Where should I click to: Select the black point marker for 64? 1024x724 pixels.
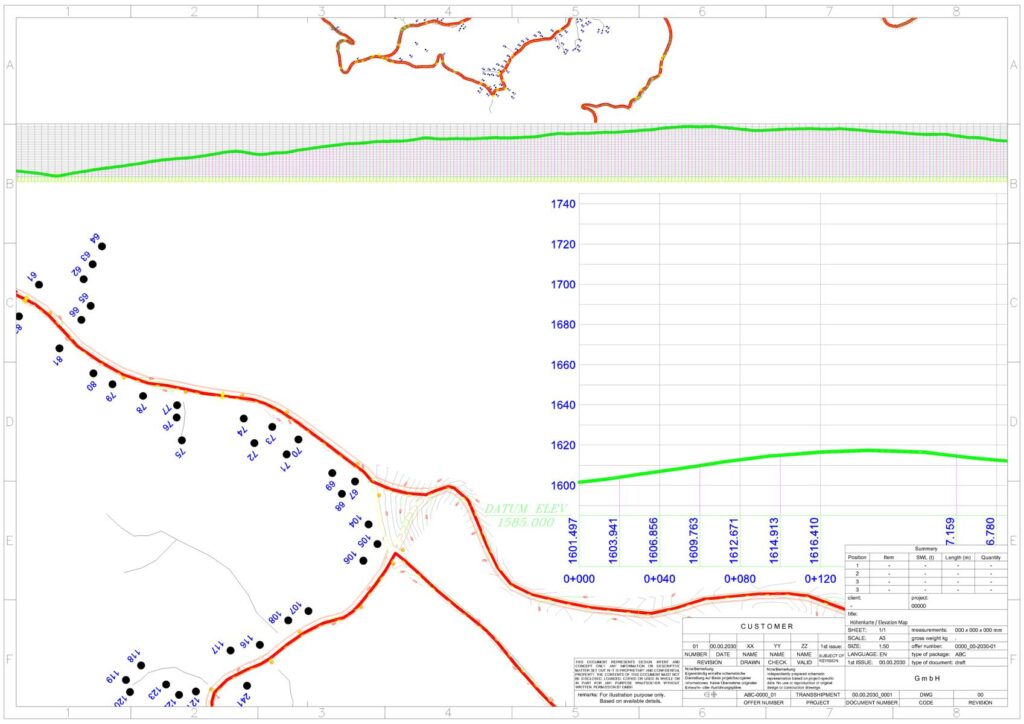tap(102, 246)
